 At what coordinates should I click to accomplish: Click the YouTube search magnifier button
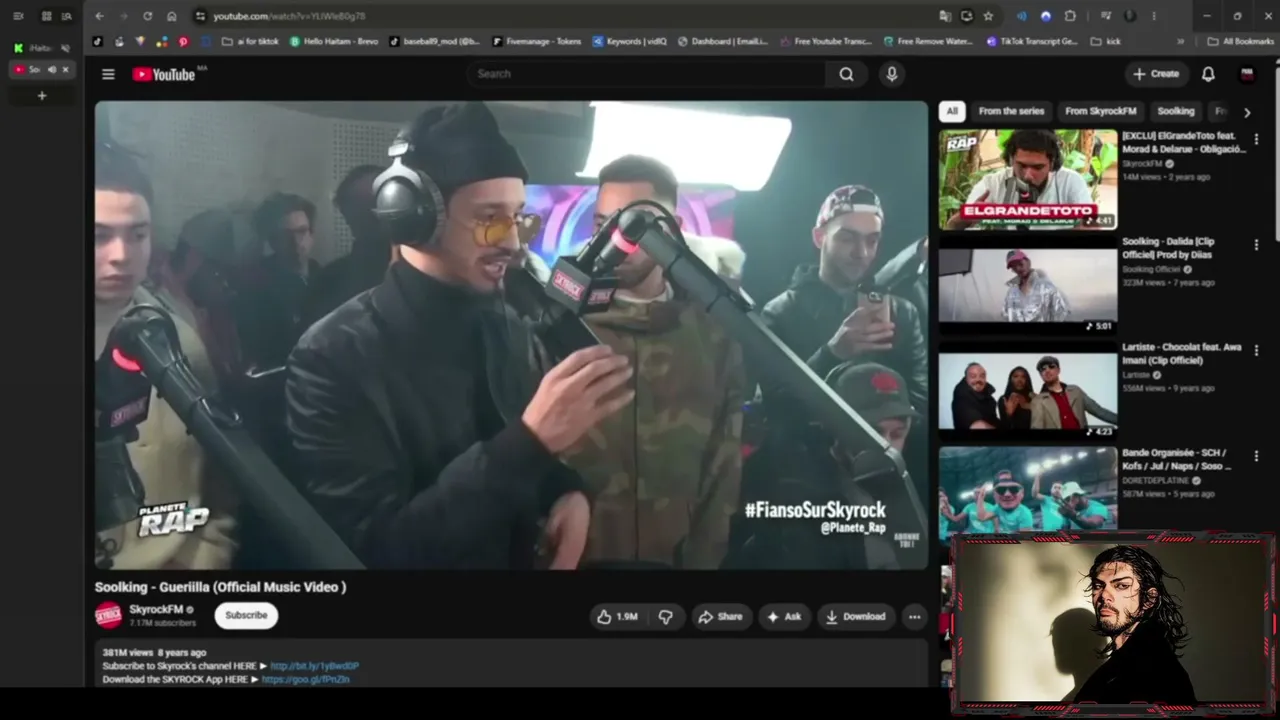846,74
